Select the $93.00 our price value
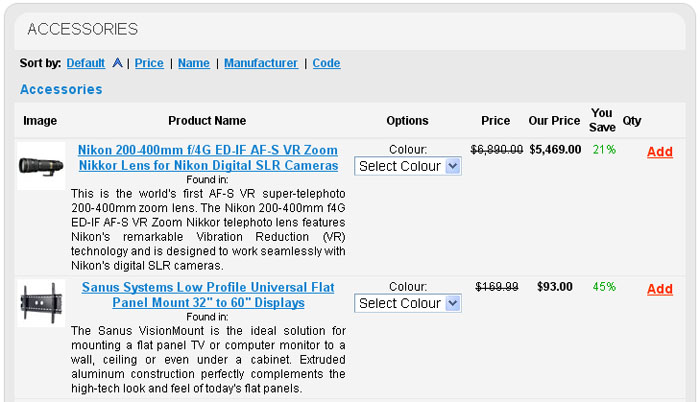Viewport: 700px width, 402px height. [555, 287]
